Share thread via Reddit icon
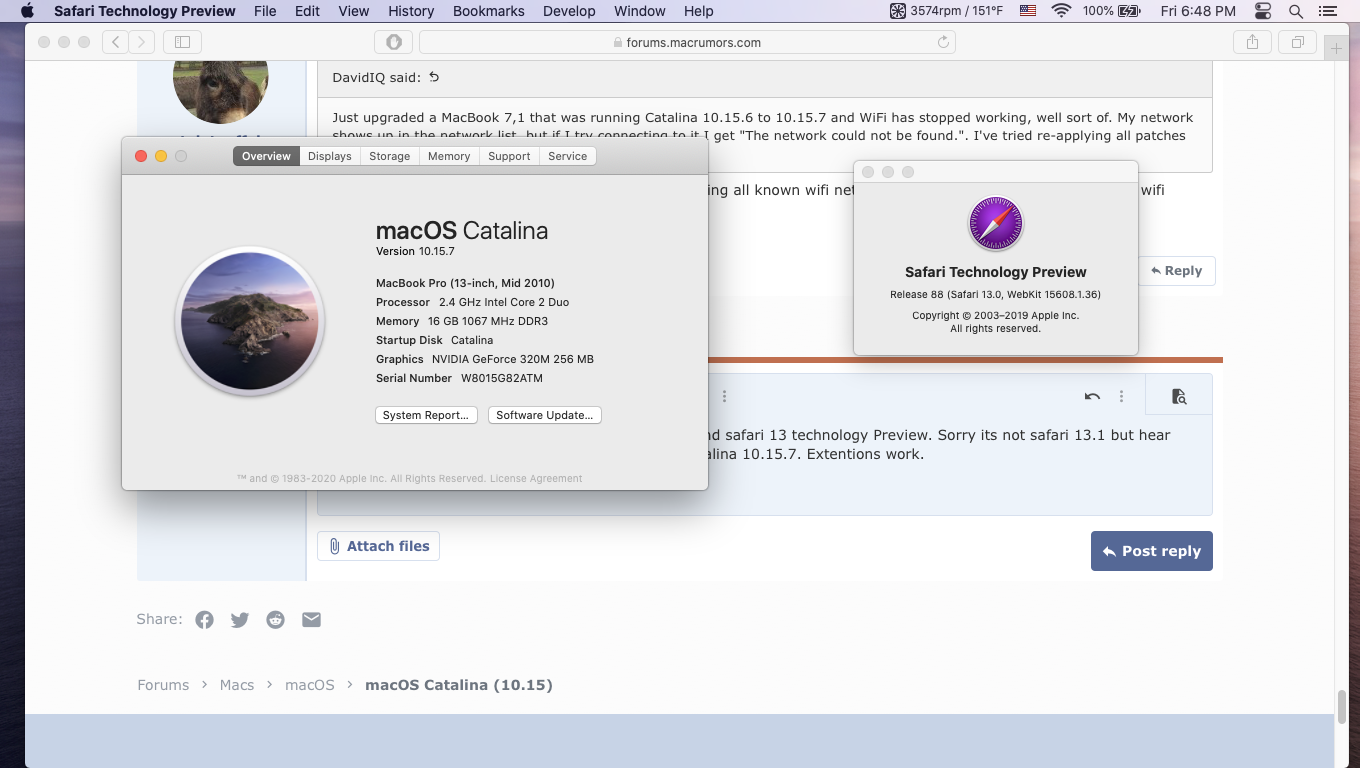 pyautogui.click(x=276, y=620)
